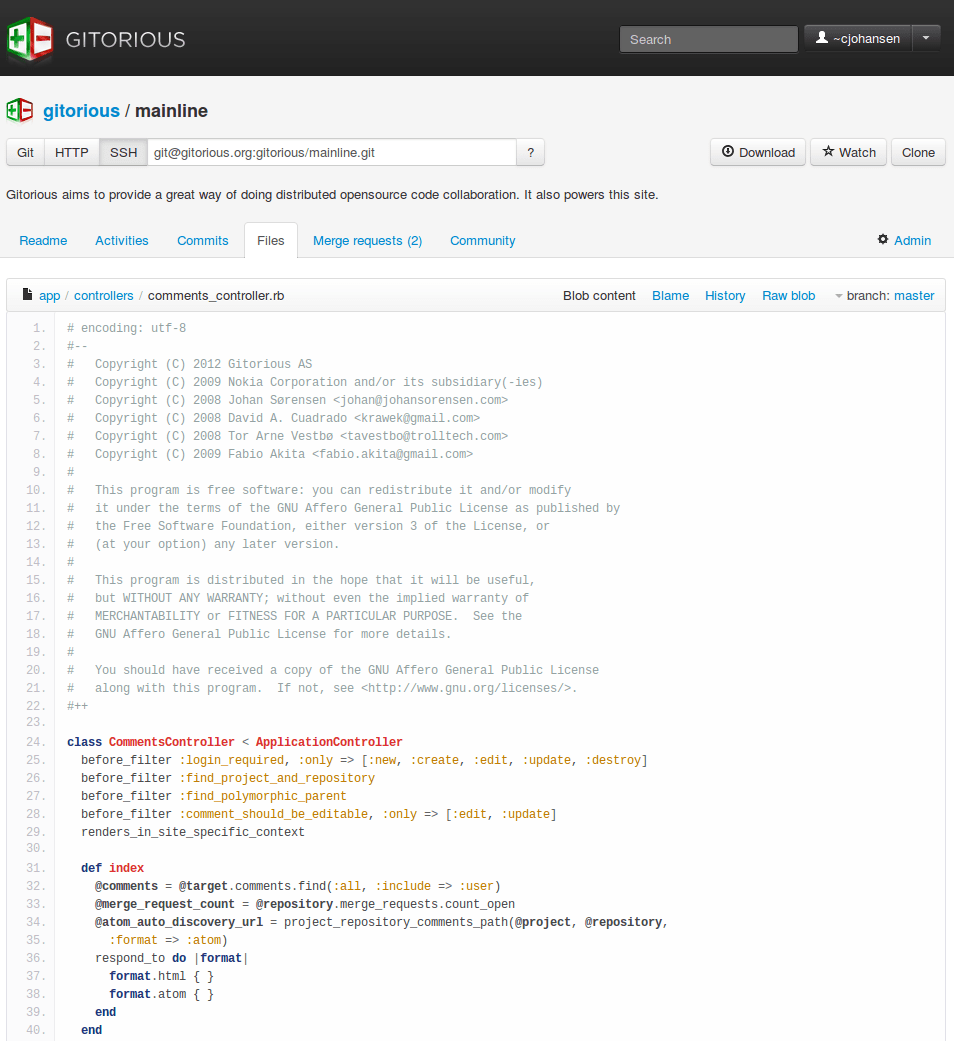Viewport: 954px width, 1041px height.
Task: Click the 'format.atom { }' code line
Action: point(161,994)
